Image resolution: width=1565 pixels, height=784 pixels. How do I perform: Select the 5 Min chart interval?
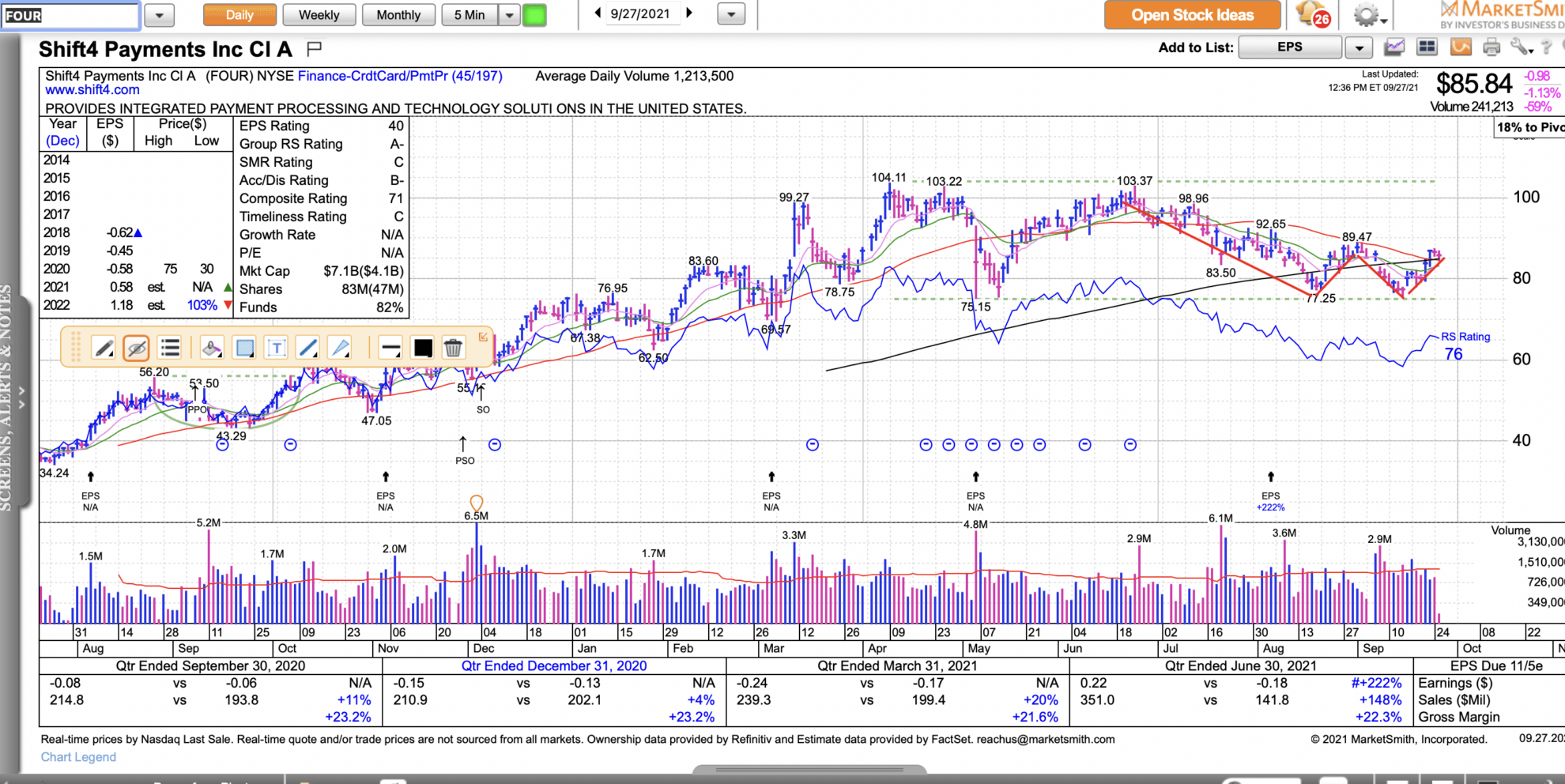(471, 14)
